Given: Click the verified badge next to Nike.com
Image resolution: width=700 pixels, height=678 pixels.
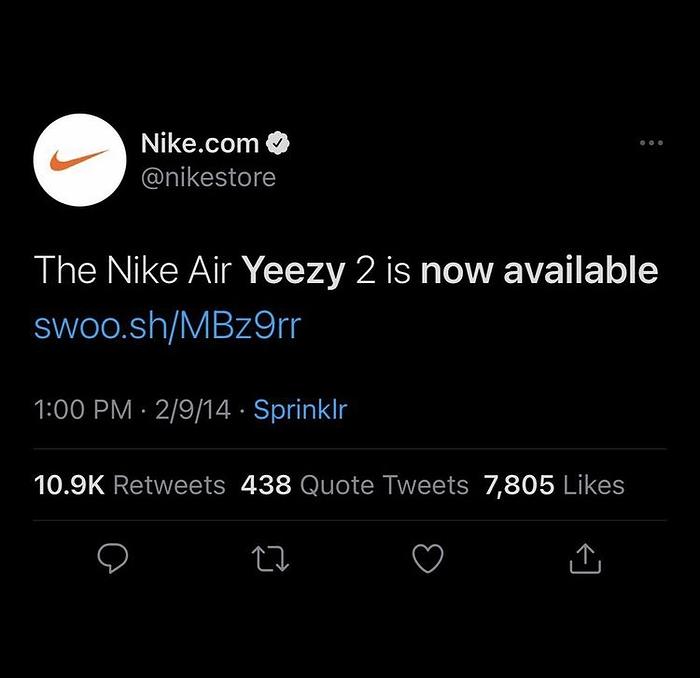Looking at the screenshot, I should [278, 143].
